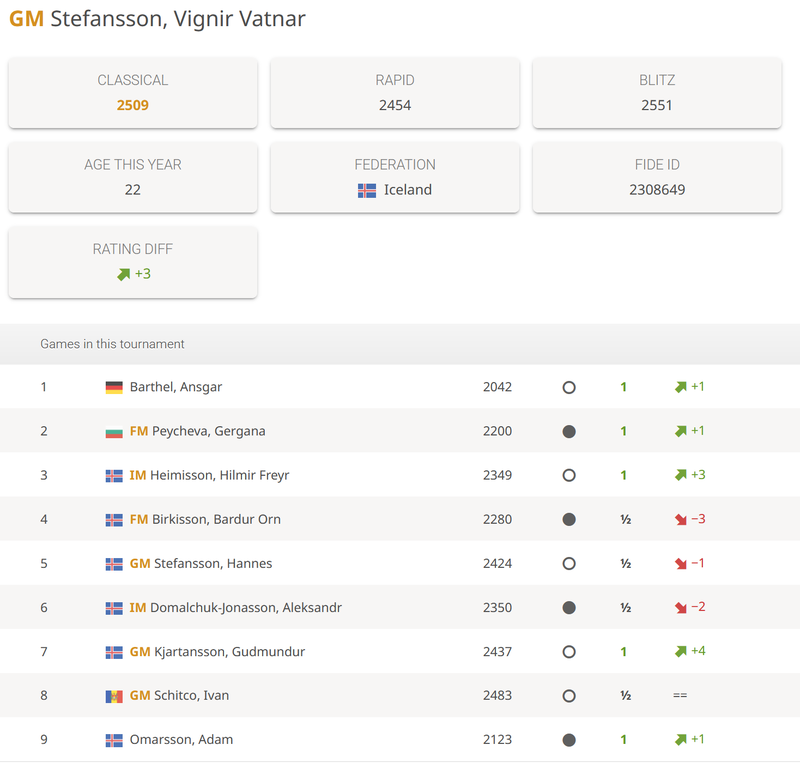Click green up arrow for Kjartansson's game
The height and width of the screenshot is (763, 800).
click(x=680, y=651)
